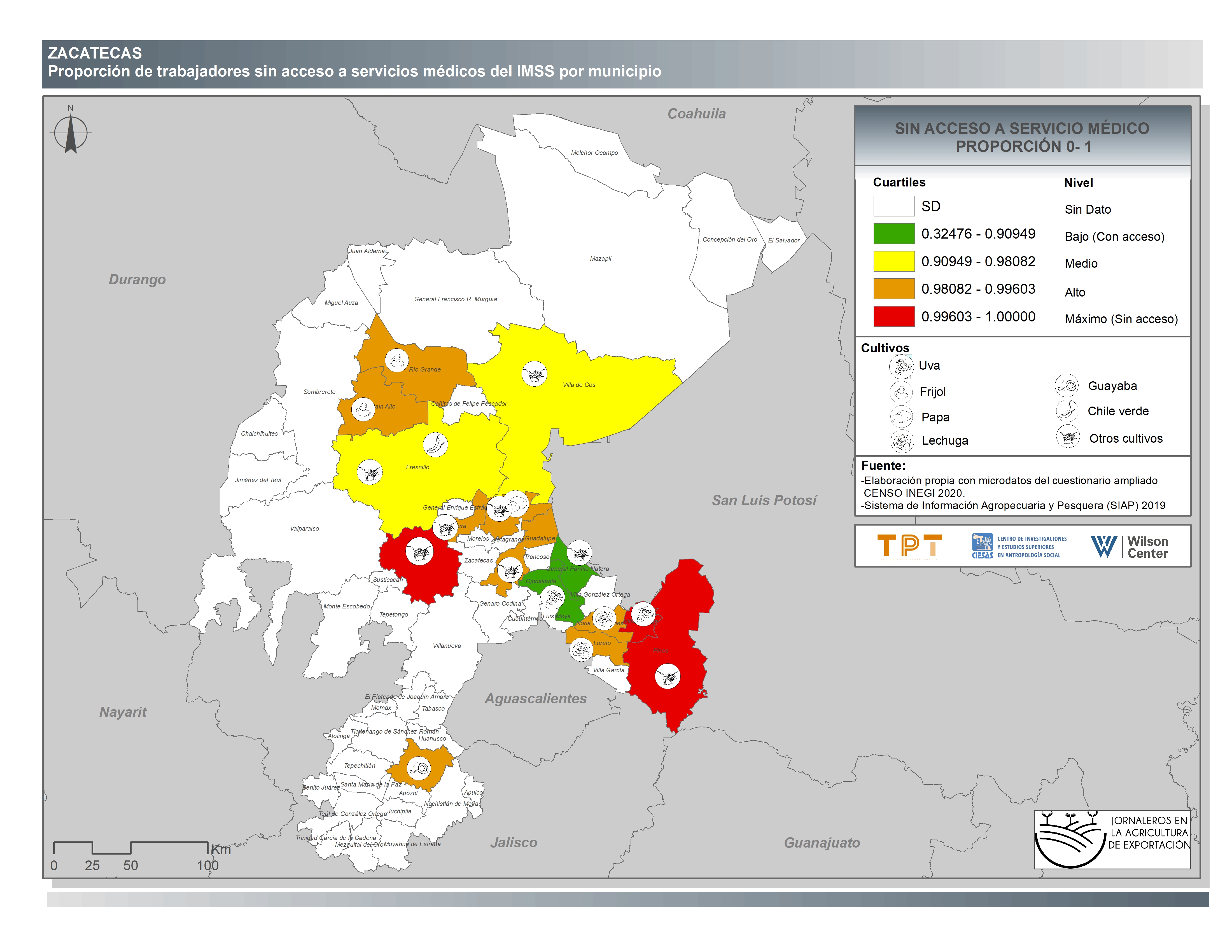Viewport: 1232px width, 952px height.
Task: Select the Chile verde legend icon
Action: [1067, 411]
